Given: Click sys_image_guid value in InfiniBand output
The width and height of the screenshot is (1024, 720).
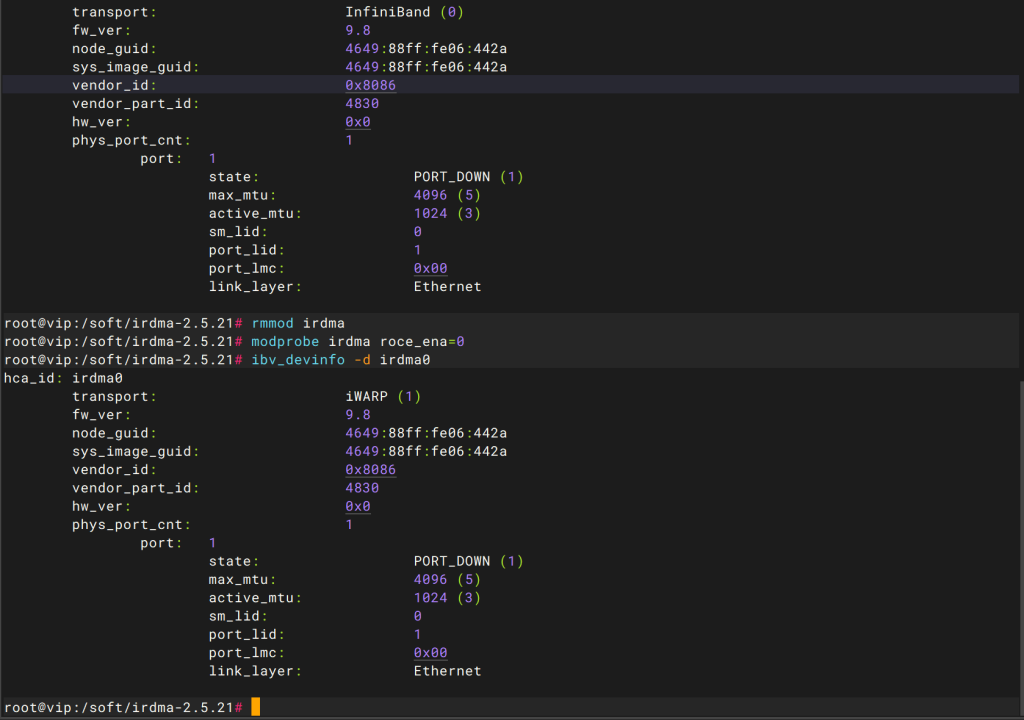Looking at the screenshot, I should [x=426, y=67].
